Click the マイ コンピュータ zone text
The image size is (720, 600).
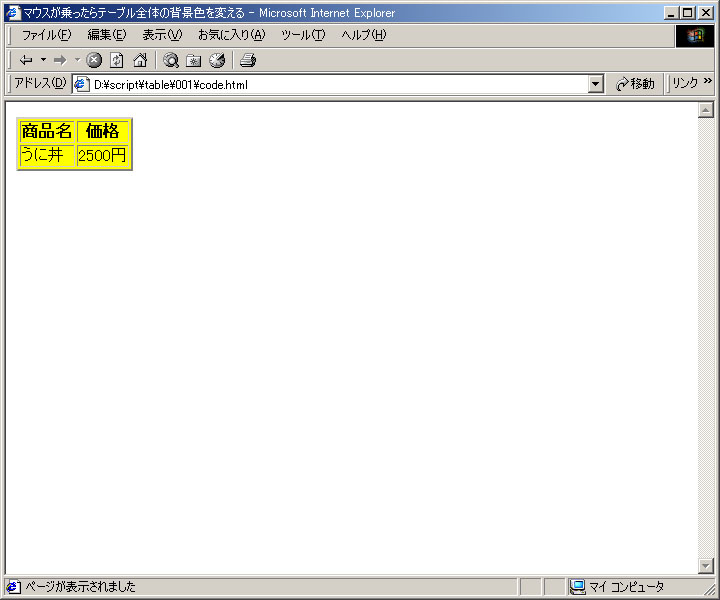pyautogui.click(x=626, y=587)
